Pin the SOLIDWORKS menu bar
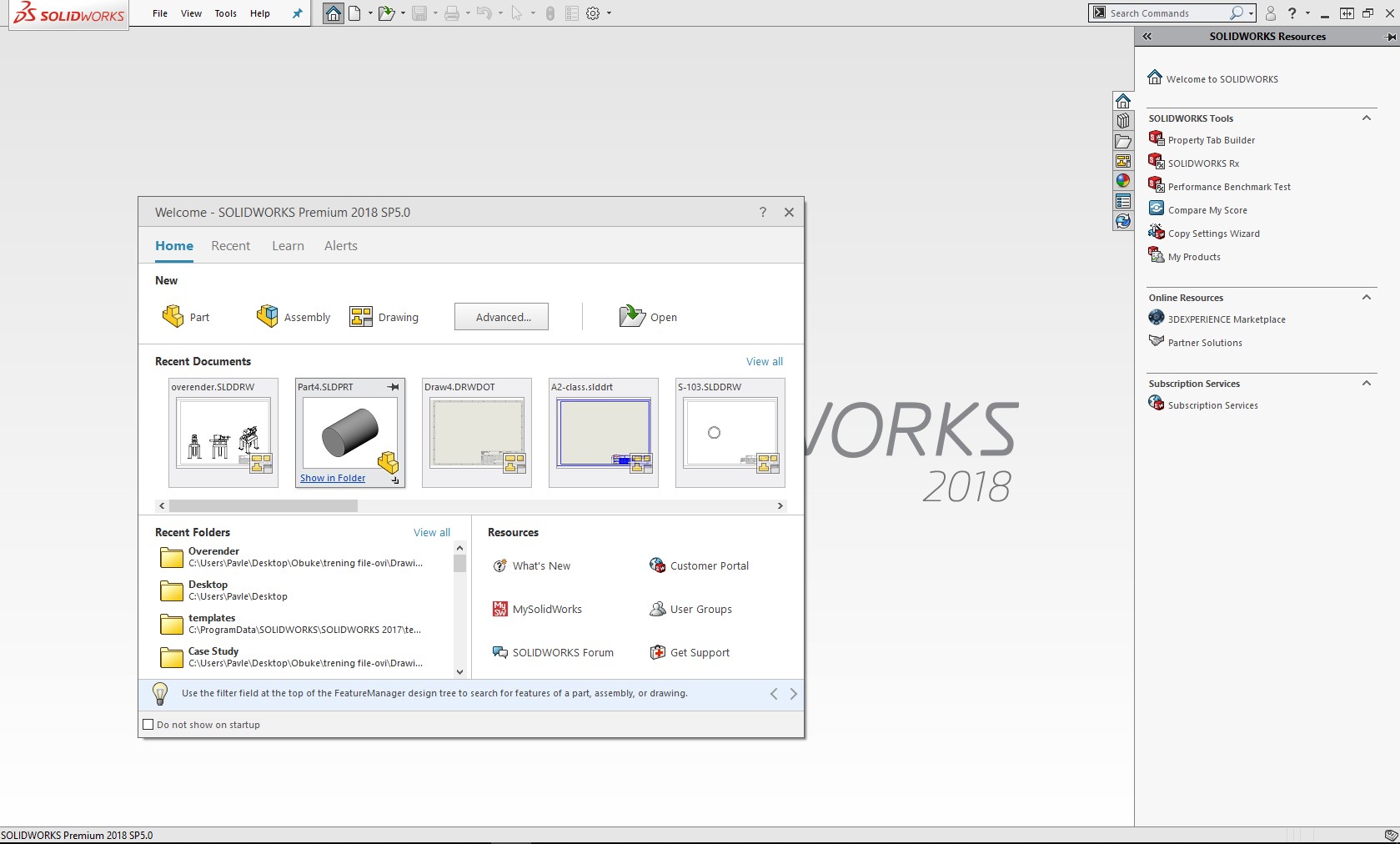 [297, 13]
